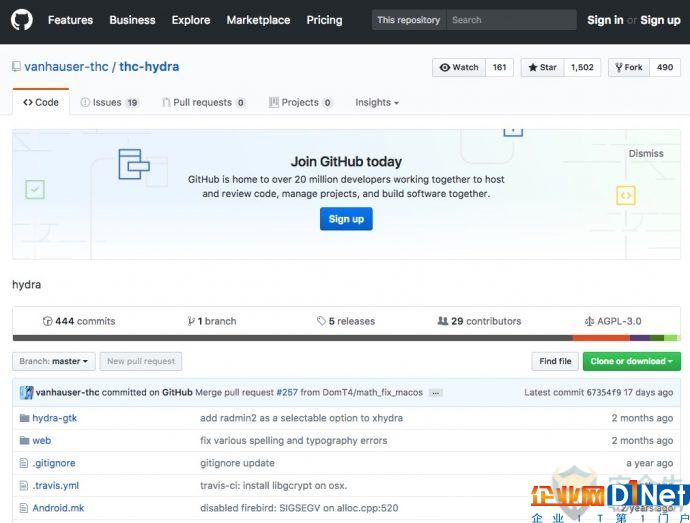Switch to the Issues tab
Image resolution: width=690 pixels, height=523 pixels.
tap(110, 103)
